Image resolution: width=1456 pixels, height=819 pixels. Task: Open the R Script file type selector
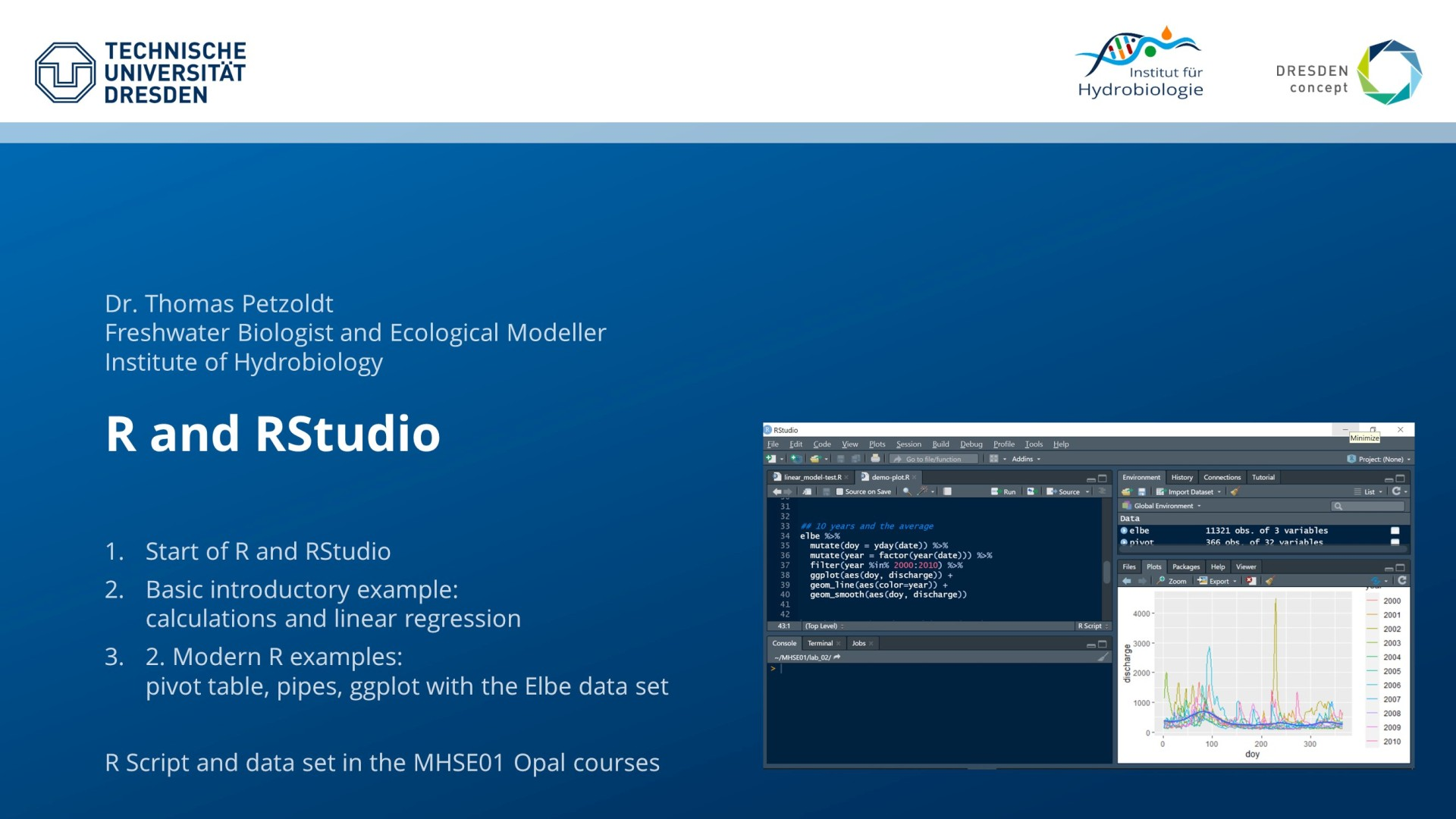click(1093, 626)
